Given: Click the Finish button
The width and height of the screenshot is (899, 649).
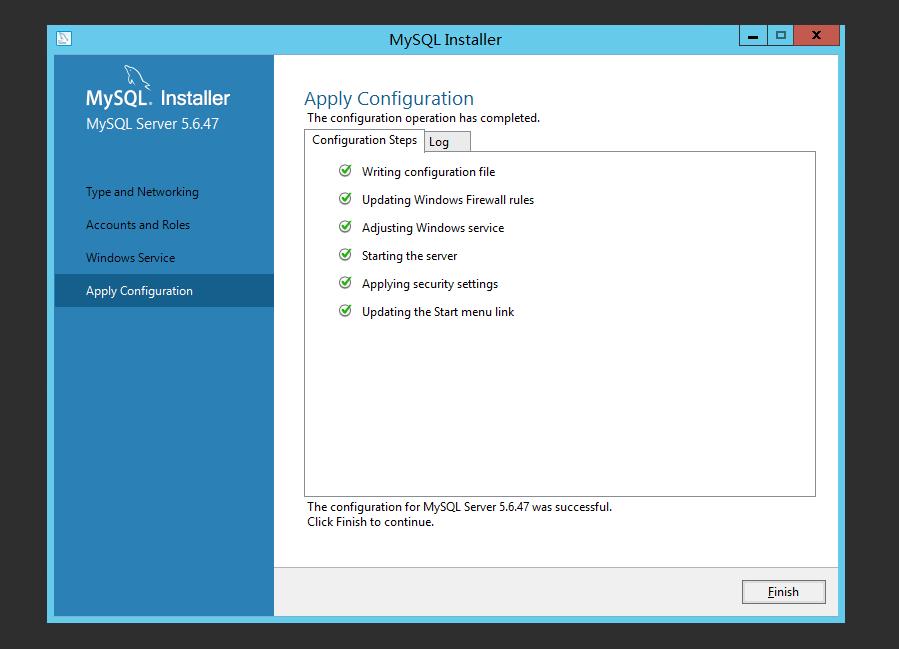Looking at the screenshot, I should pyautogui.click(x=783, y=592).
